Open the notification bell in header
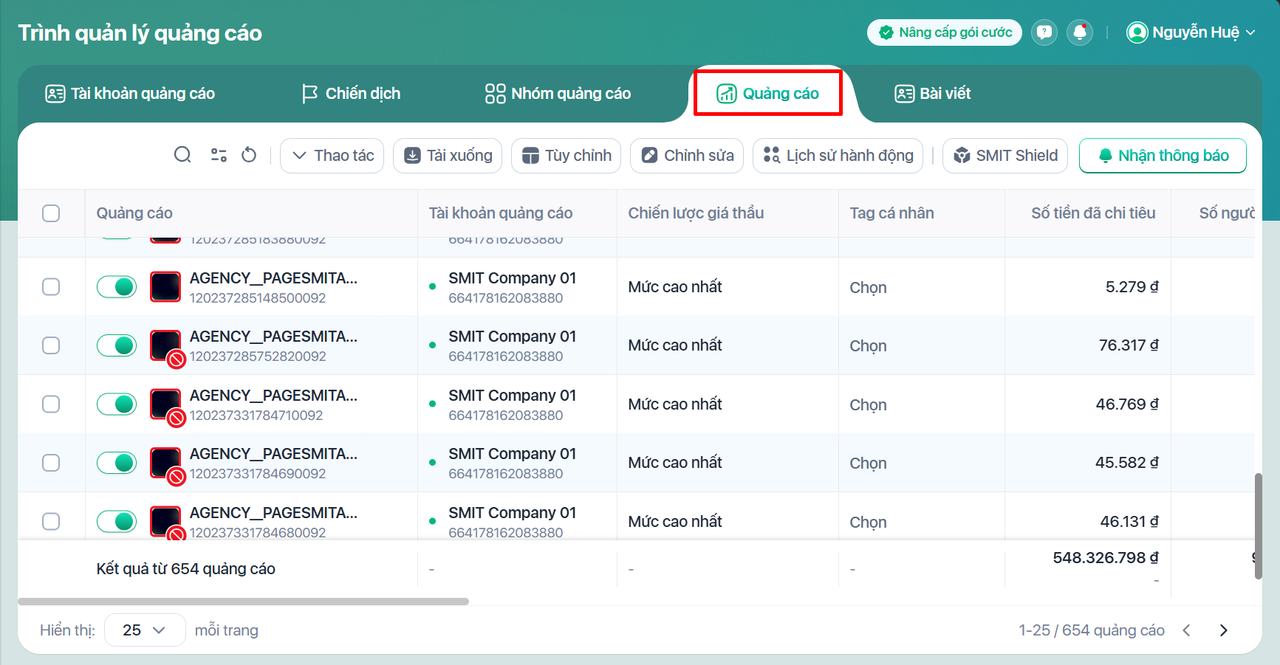Screen dimensions: 1280x665 (x=1079, y=33)
